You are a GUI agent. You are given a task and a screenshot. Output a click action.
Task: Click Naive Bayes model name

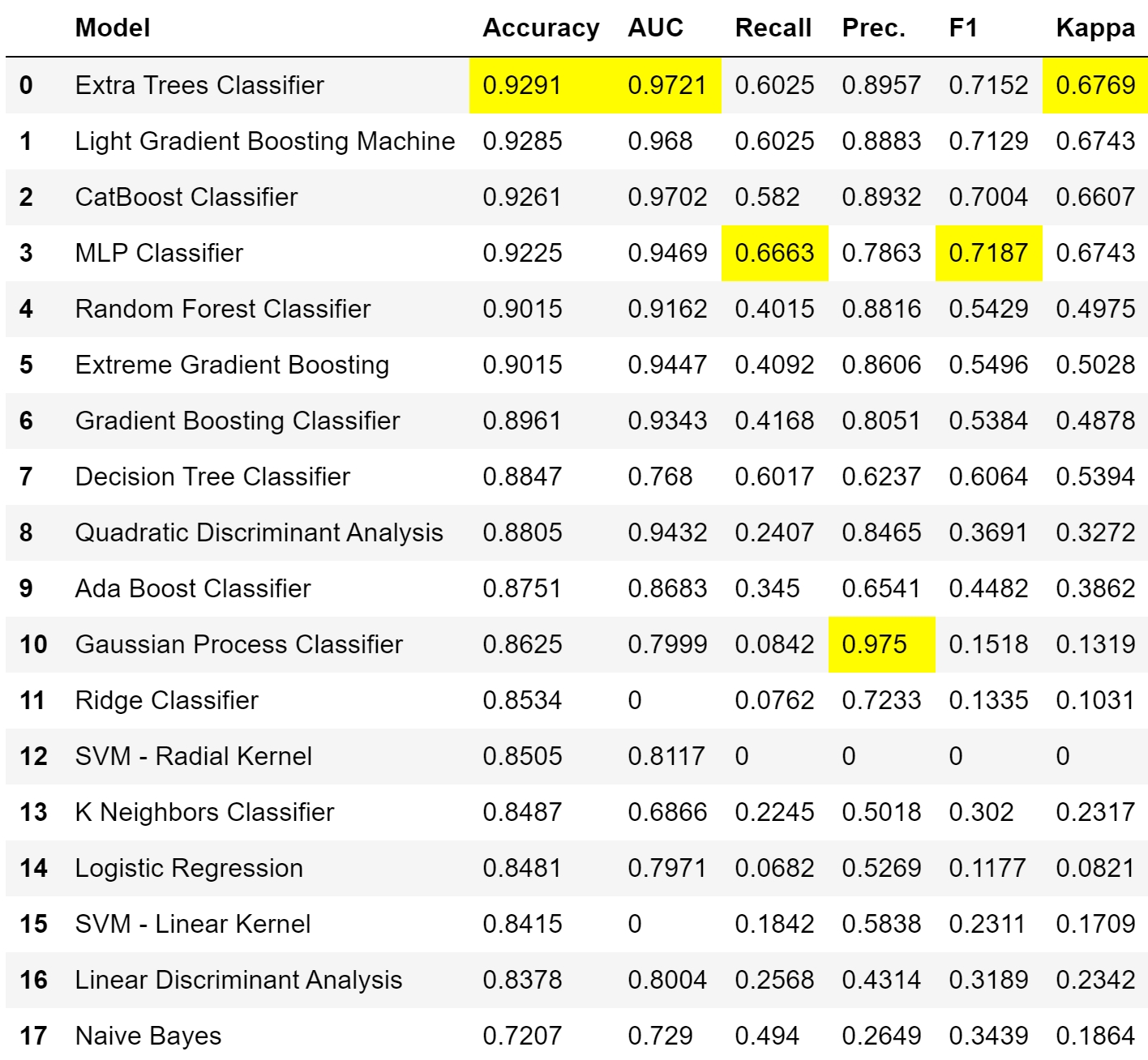[148, 1036]
